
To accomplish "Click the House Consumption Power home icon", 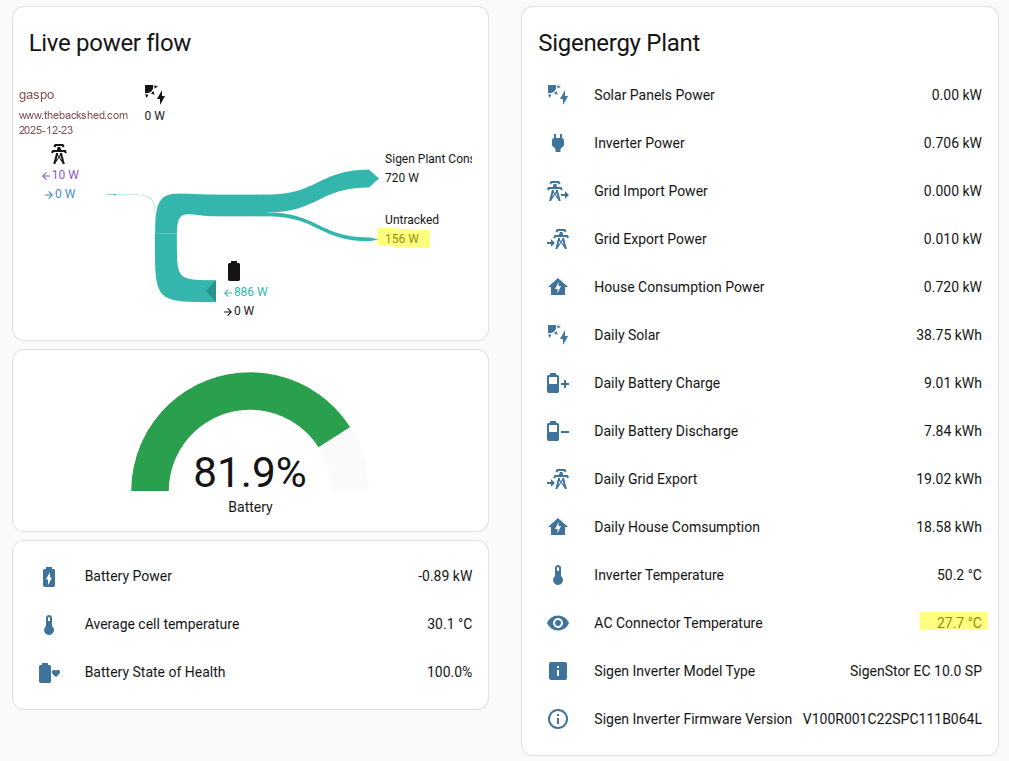I will pos(558,287).
